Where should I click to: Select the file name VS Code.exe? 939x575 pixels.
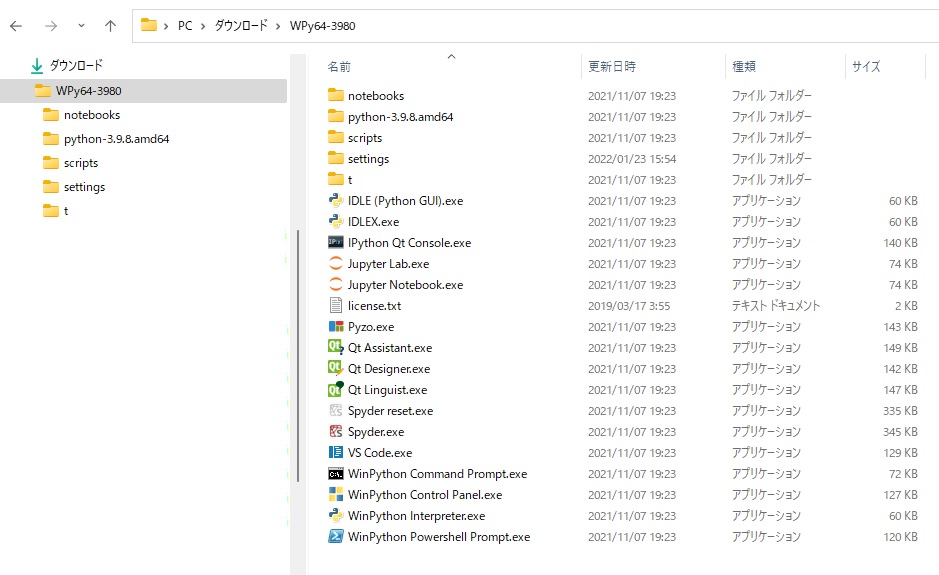click(380, 453)
